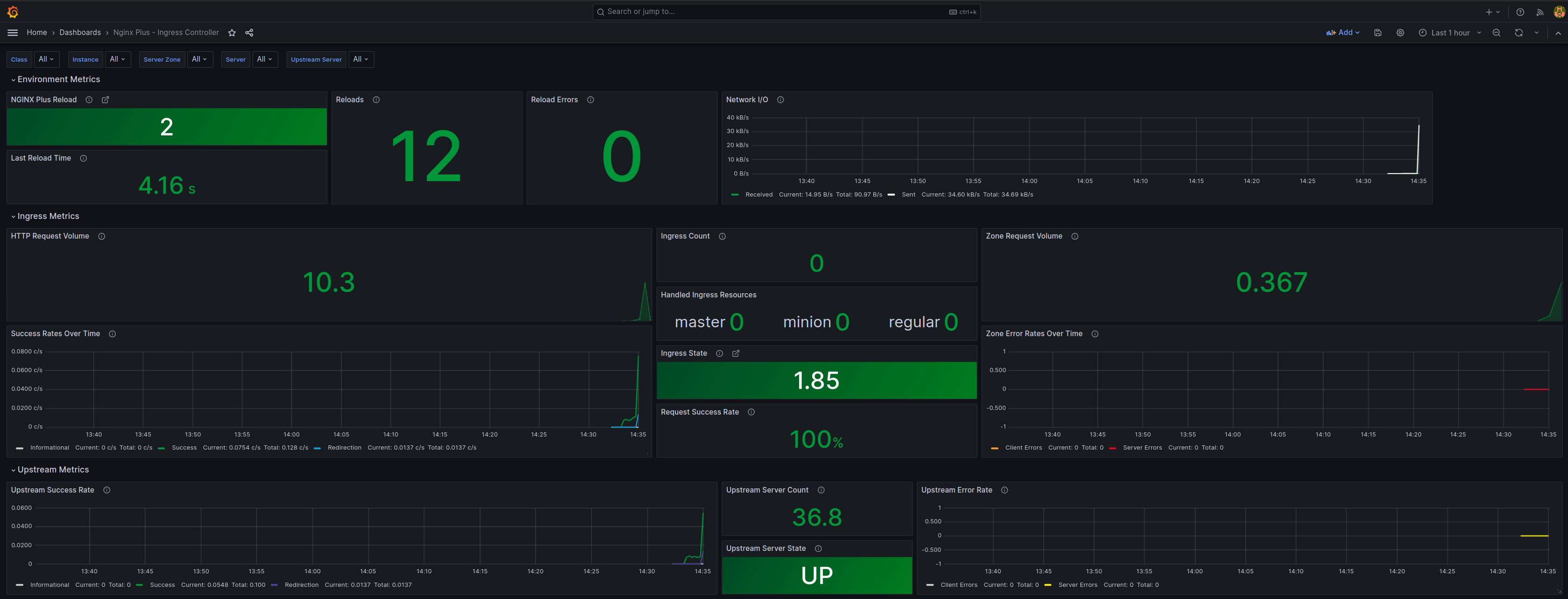Open the Instance variable dropdown
The image size is (1568, 599).
[x=118, y=60]
